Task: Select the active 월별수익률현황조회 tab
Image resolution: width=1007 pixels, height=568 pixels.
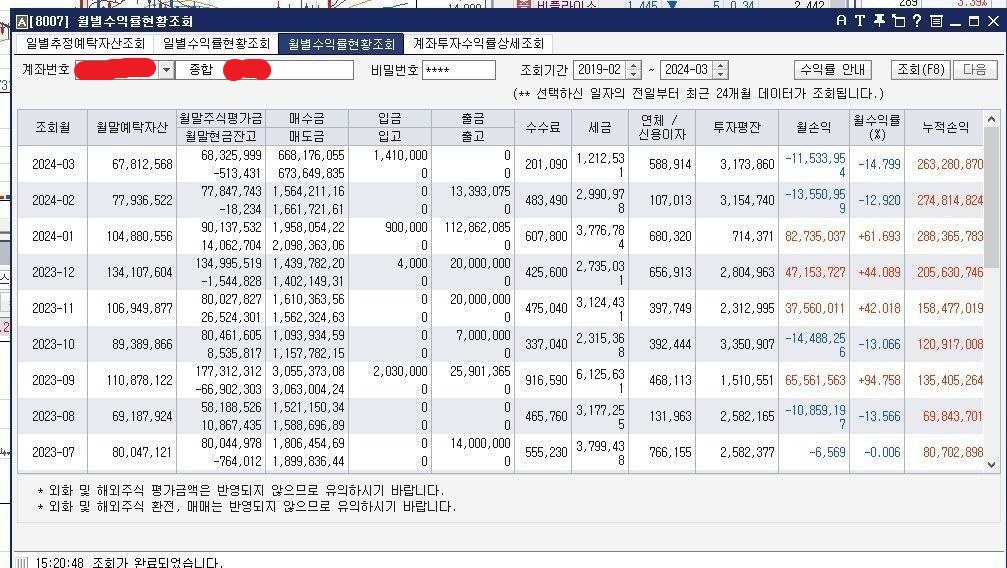Action: [x=341, y=44]
